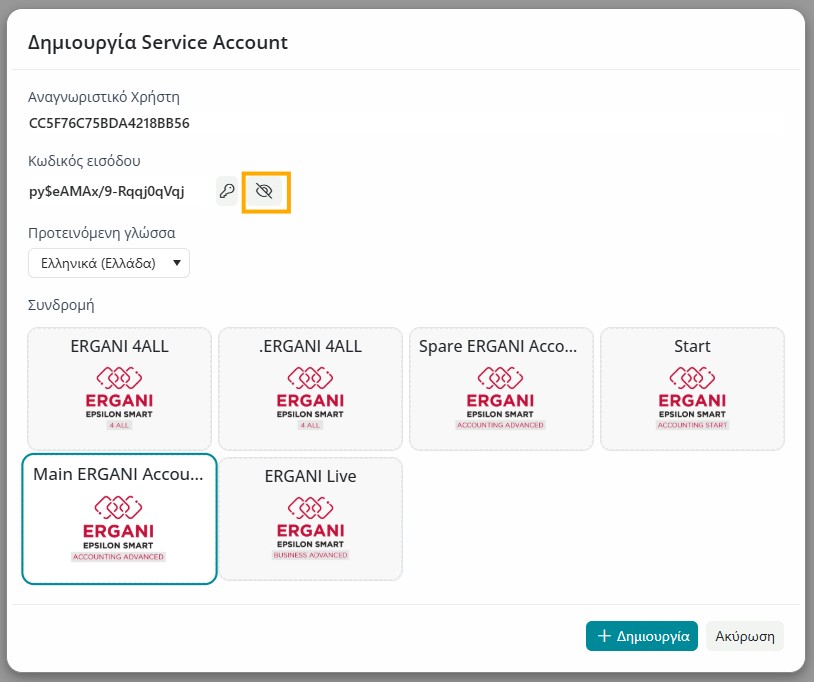
Task: Click the arrow beside Ελληνικά (Ελλάδα)
Action: coord(177,263)
